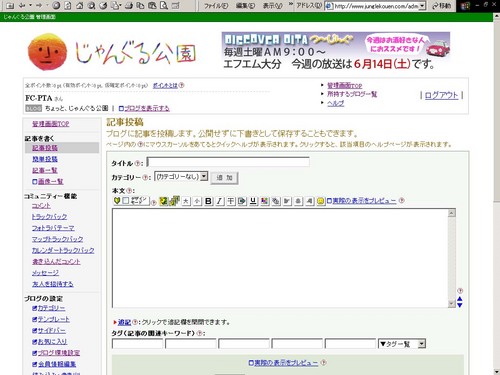The image size is (500, 375).
Task: Click the blue up arrow to shrink text area
Action: point(460,299)
